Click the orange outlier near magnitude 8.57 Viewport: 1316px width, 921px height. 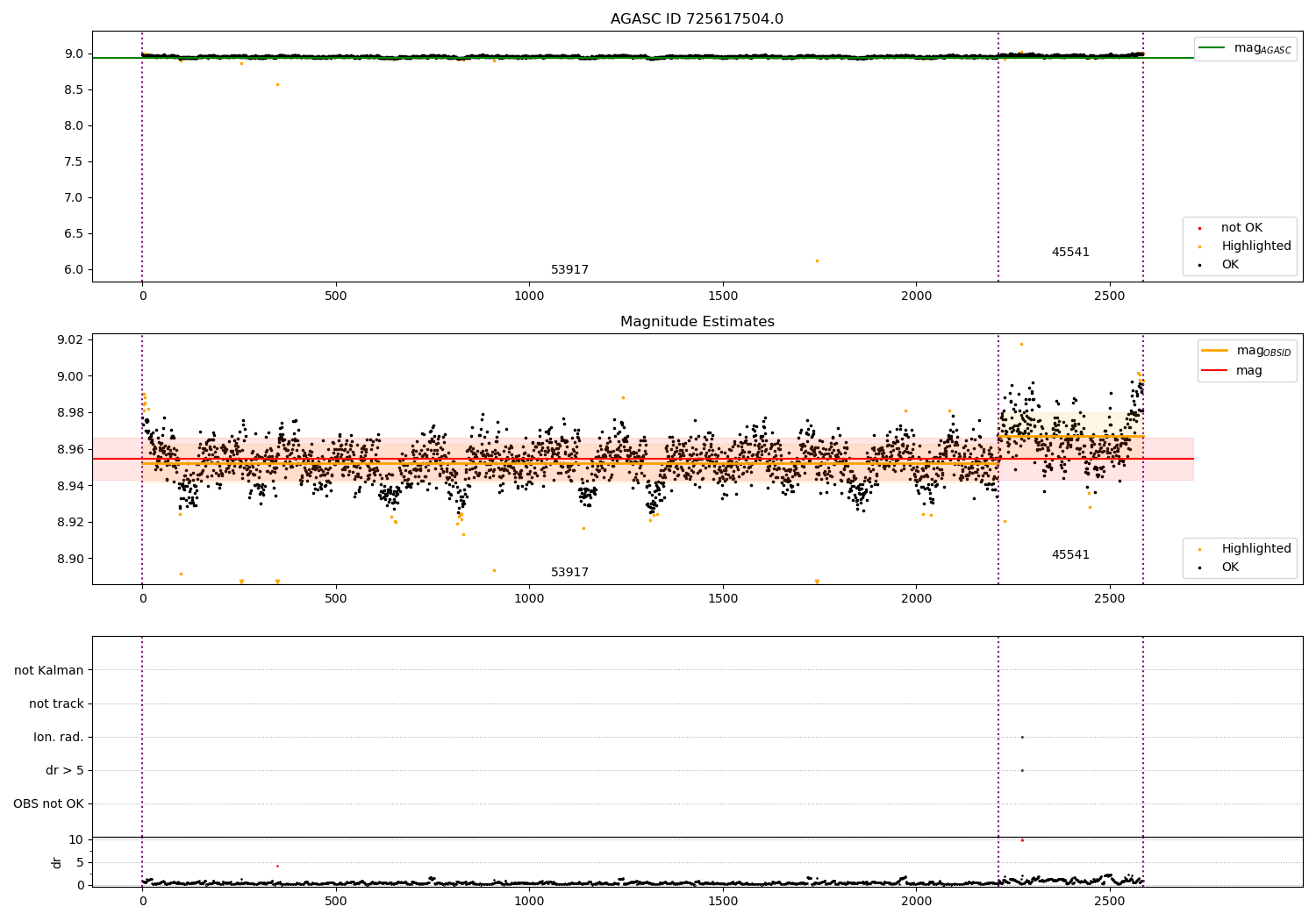[x=277, y=84]
